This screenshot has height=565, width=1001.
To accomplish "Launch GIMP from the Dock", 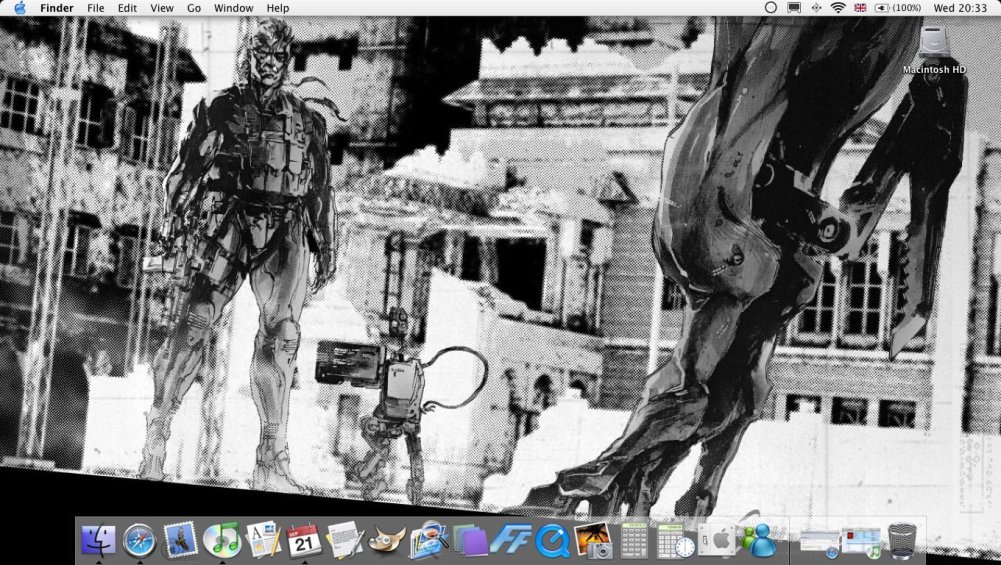I will coord(388,540).
